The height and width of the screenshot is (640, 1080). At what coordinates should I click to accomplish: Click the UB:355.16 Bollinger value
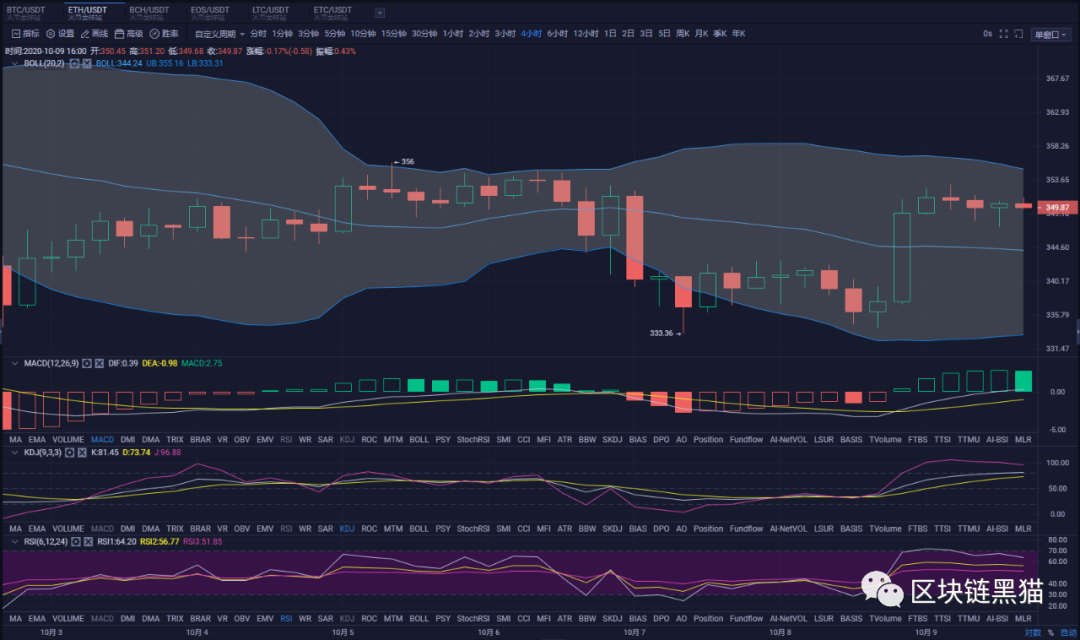pyautogui.click(x=165, y=63)
